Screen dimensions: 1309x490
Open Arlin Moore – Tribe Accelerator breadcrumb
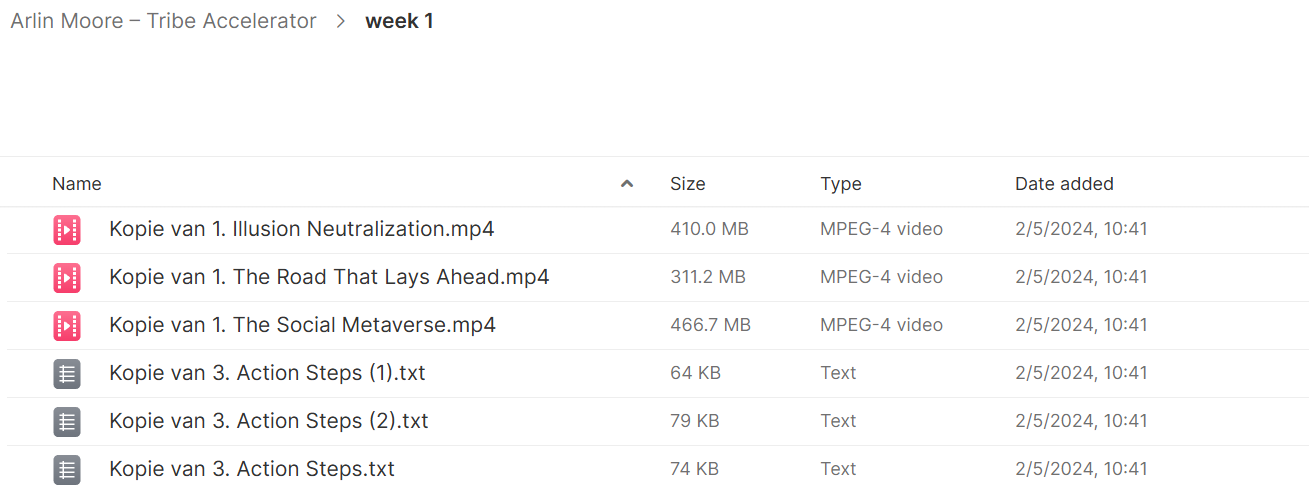point(163,21)
